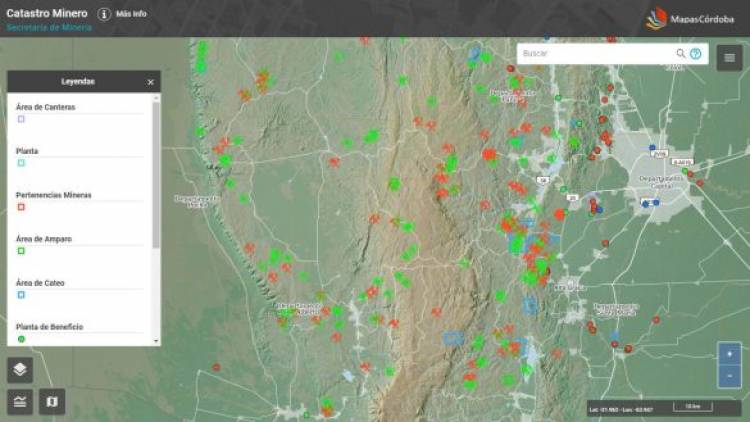750x422 pixels.
Task: Select the Pertenencias Mineras legend label
Action: [54, 195]
